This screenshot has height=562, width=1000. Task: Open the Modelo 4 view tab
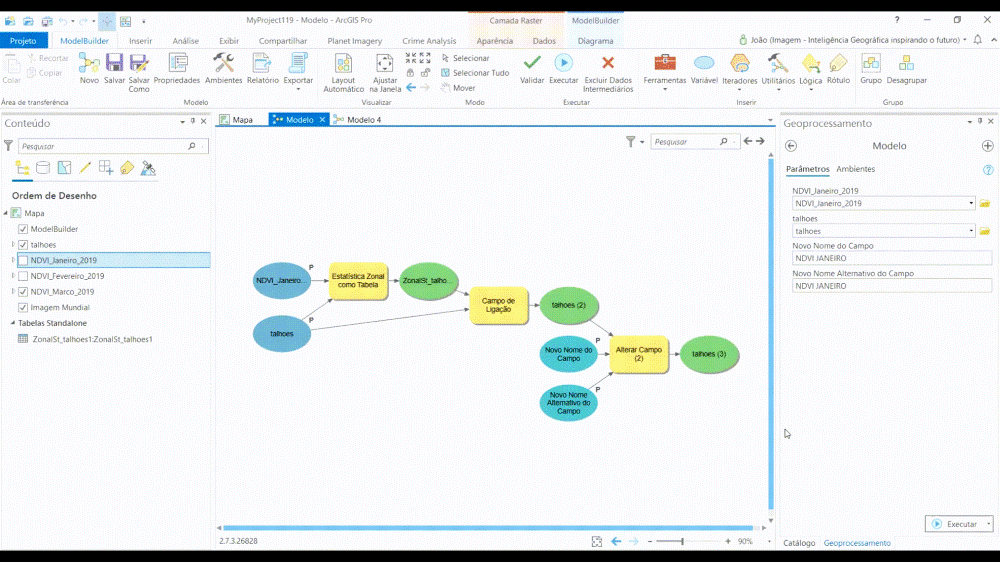tap(362, 120)
